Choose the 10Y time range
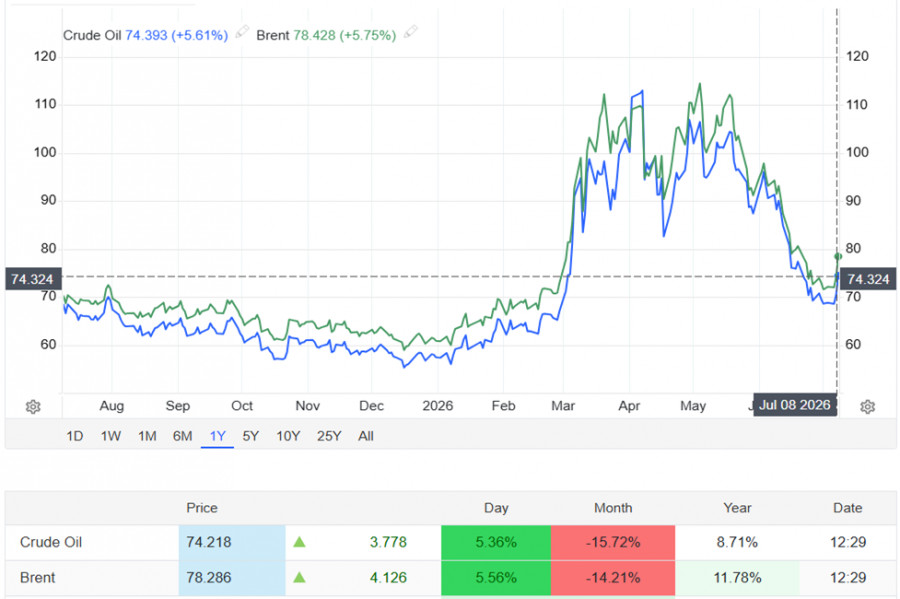Image resolution: width=900 pixels, height=599 pixels. coord(288,436)
